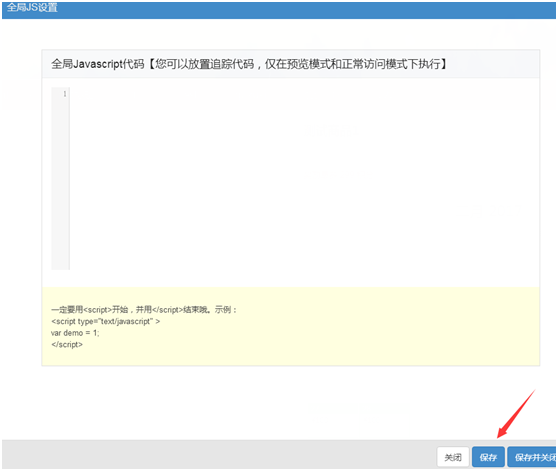Click the 全局Javascript代码 panel header

click(x=290, y=64)
